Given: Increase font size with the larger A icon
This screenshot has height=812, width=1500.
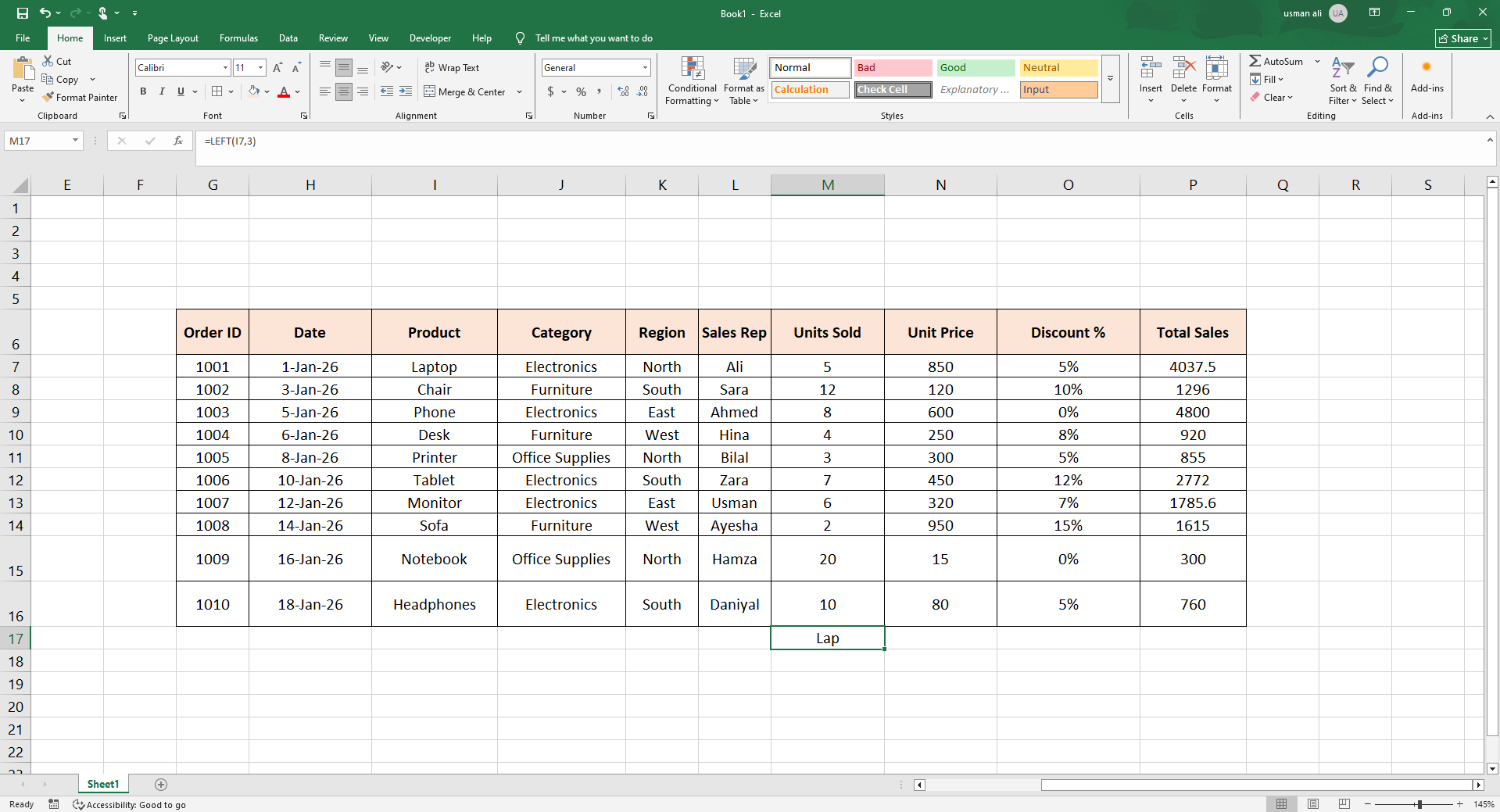Looking at the screenshot, I should click(277, 68).
